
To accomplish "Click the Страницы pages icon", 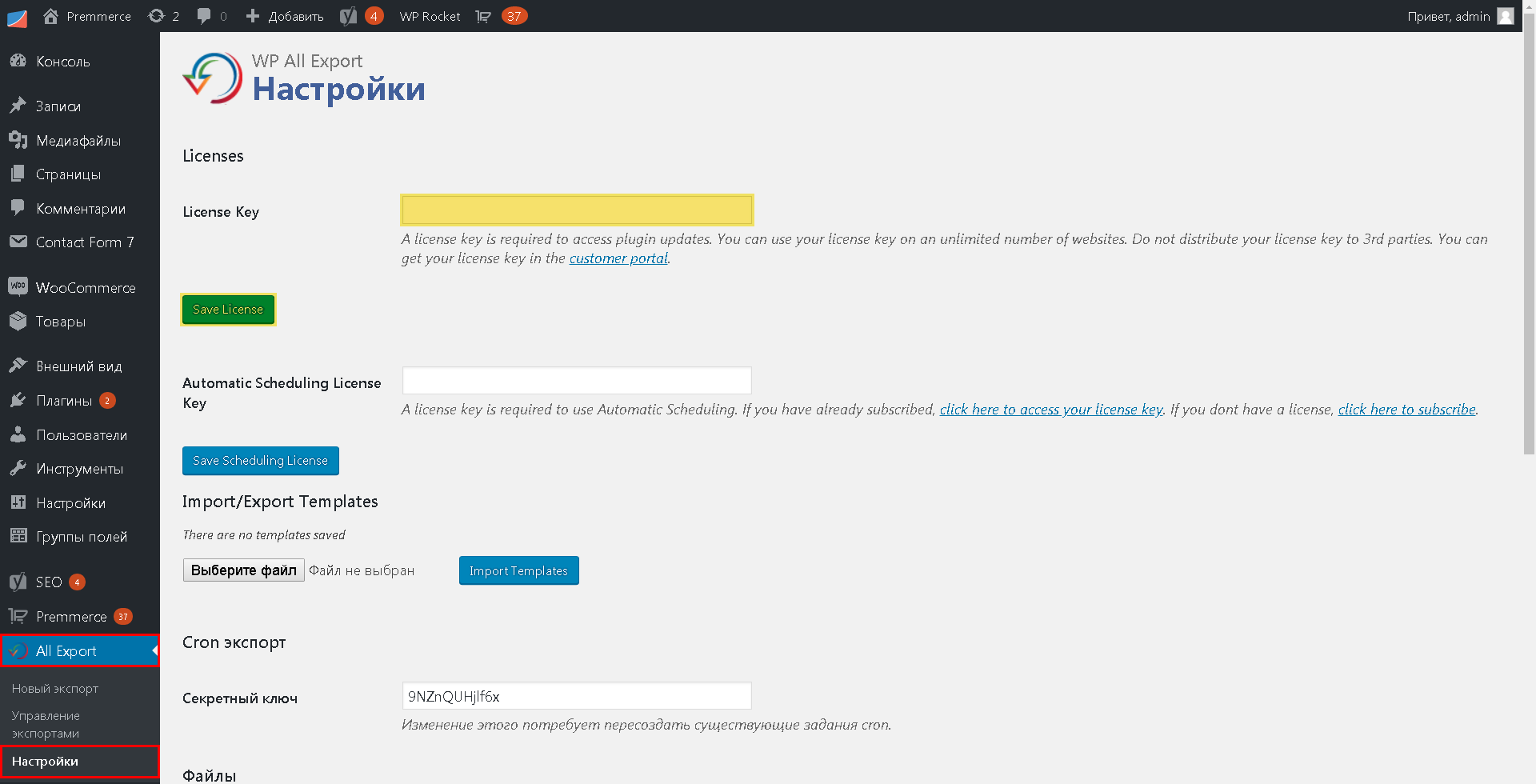I will click(x=18, y=174).
